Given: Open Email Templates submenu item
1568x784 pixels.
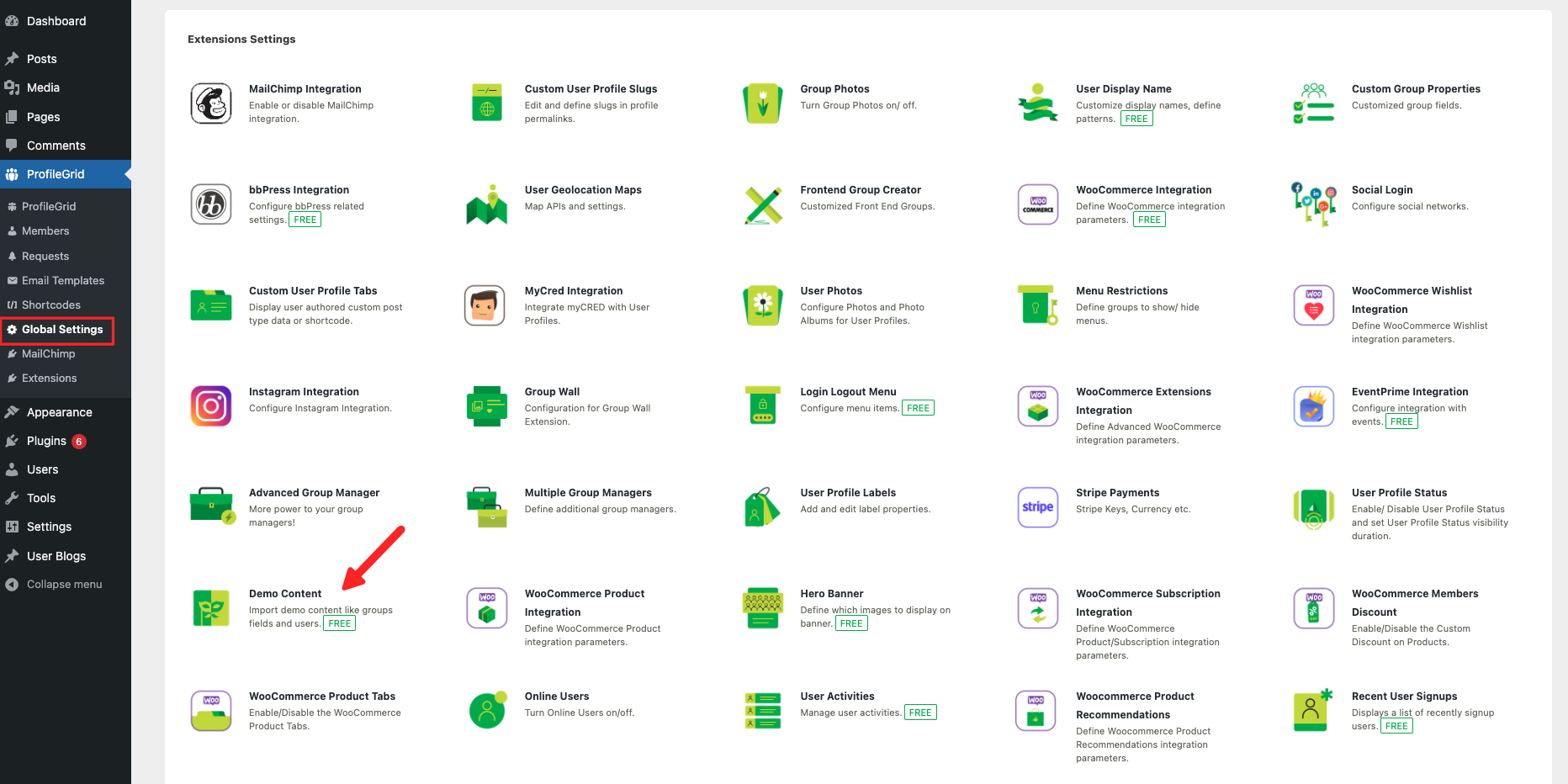Looking at the screenshot, I should 63,281.
